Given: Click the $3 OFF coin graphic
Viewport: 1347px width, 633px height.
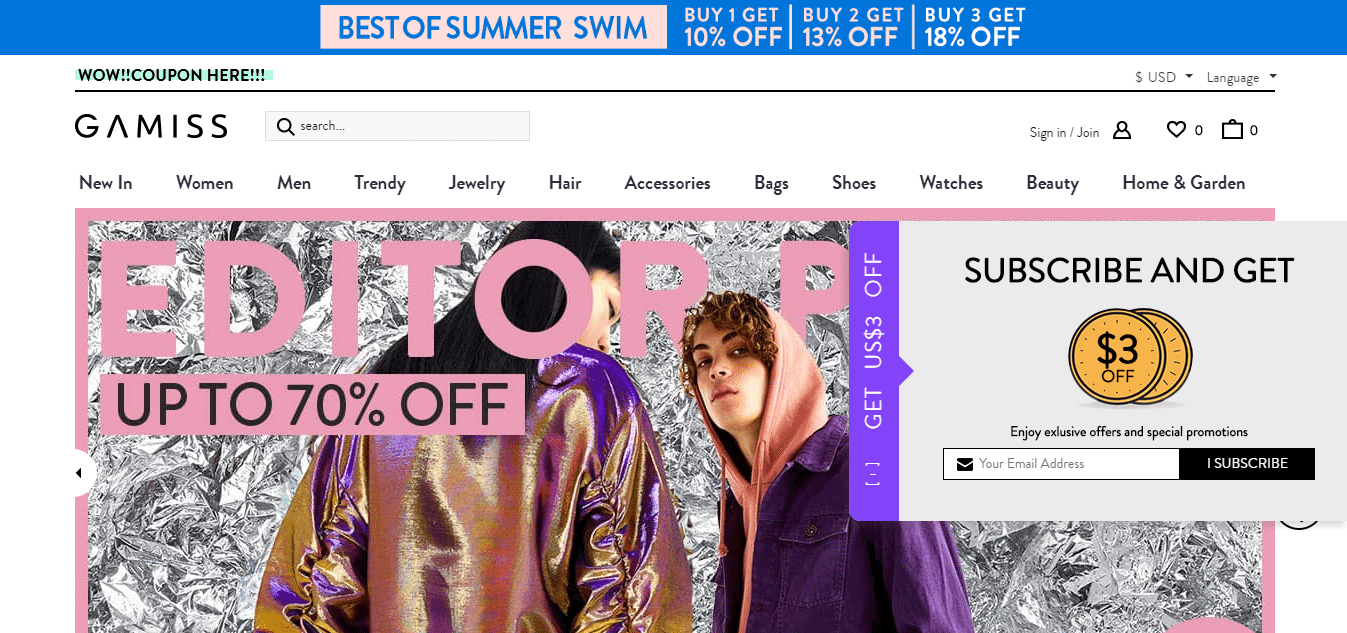Looking at the screenshot, I should coord(1128,358).
